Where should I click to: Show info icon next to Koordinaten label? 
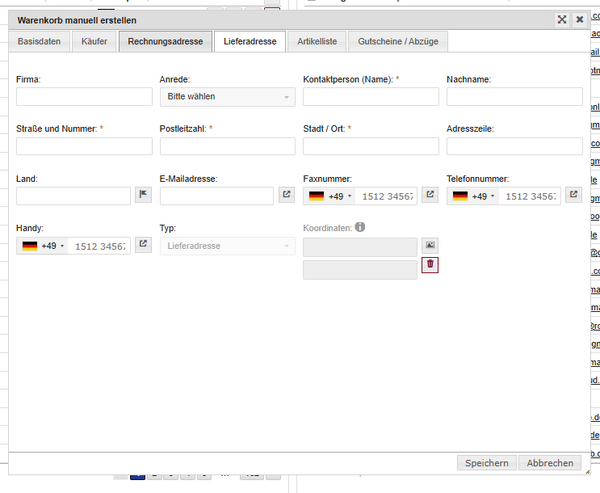360,227
